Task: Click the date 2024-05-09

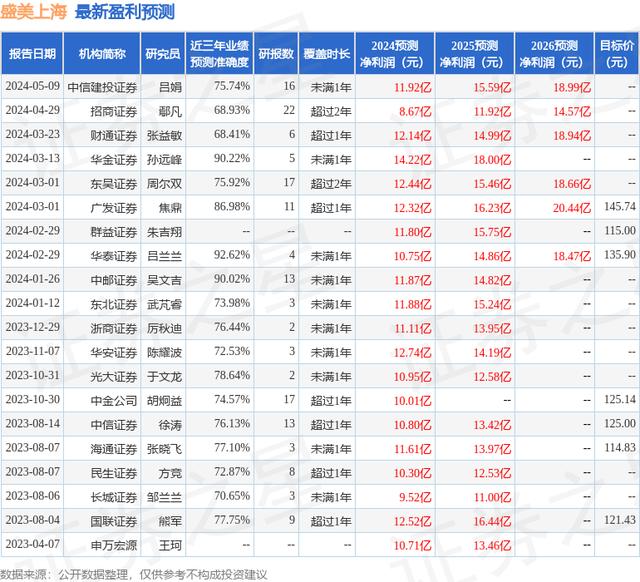Action: point(33,86)
